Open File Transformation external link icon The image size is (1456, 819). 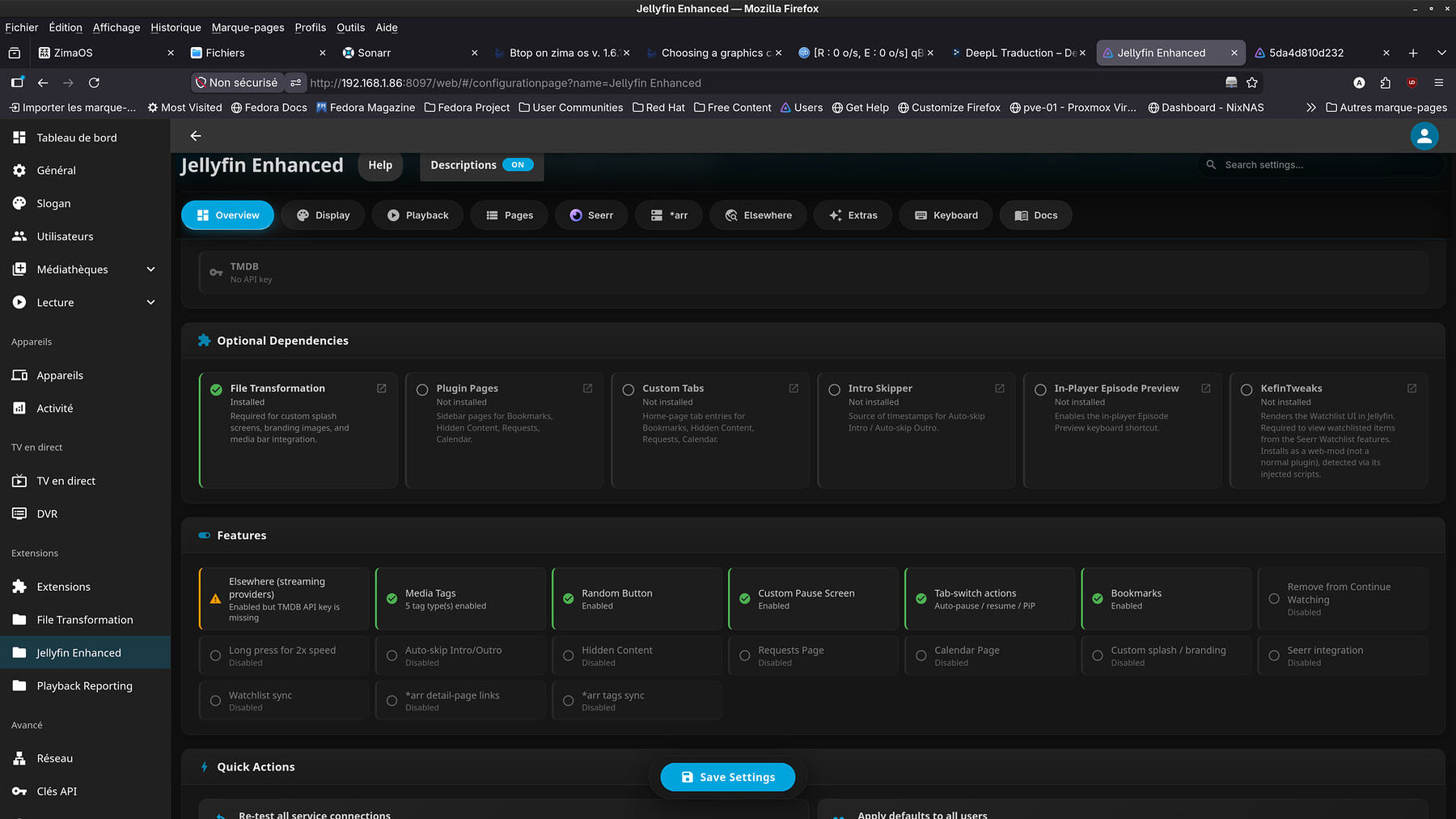pos(382,388)
